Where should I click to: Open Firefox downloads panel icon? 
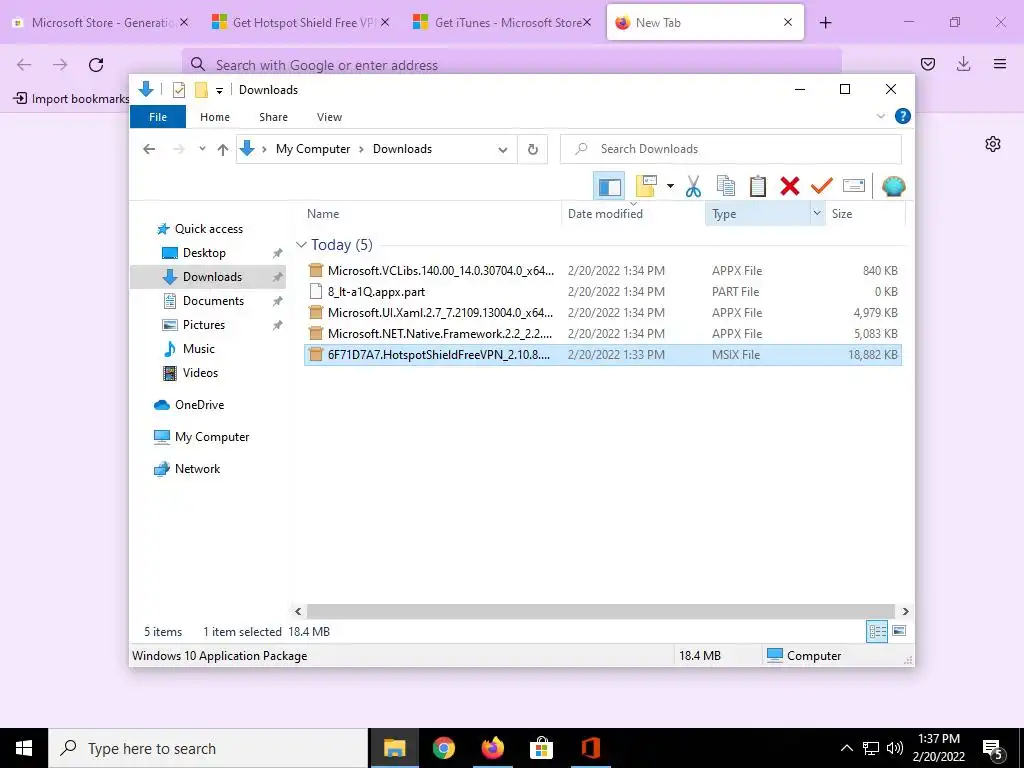point(963,64)
